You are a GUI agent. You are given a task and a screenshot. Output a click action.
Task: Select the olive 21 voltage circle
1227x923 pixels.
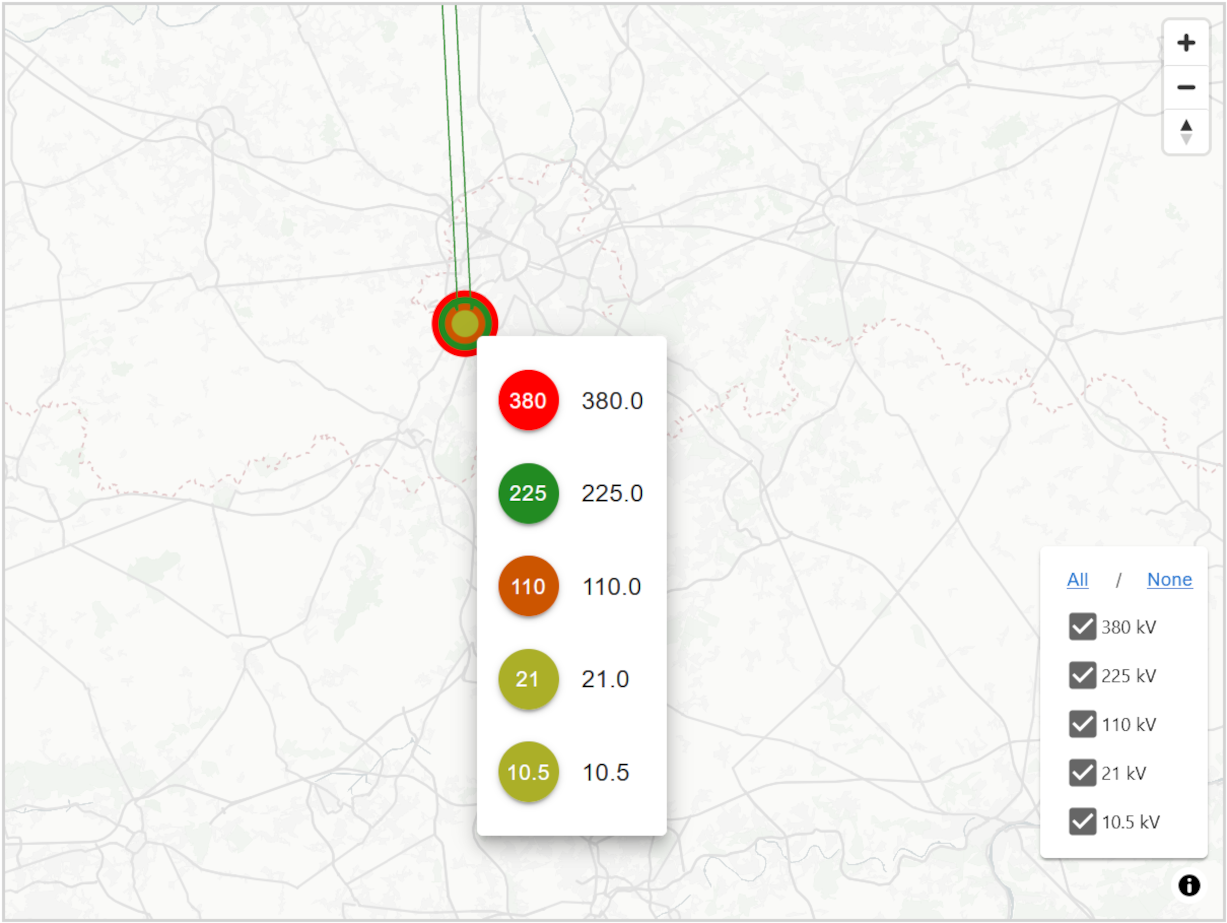click(x=528, y=679)
